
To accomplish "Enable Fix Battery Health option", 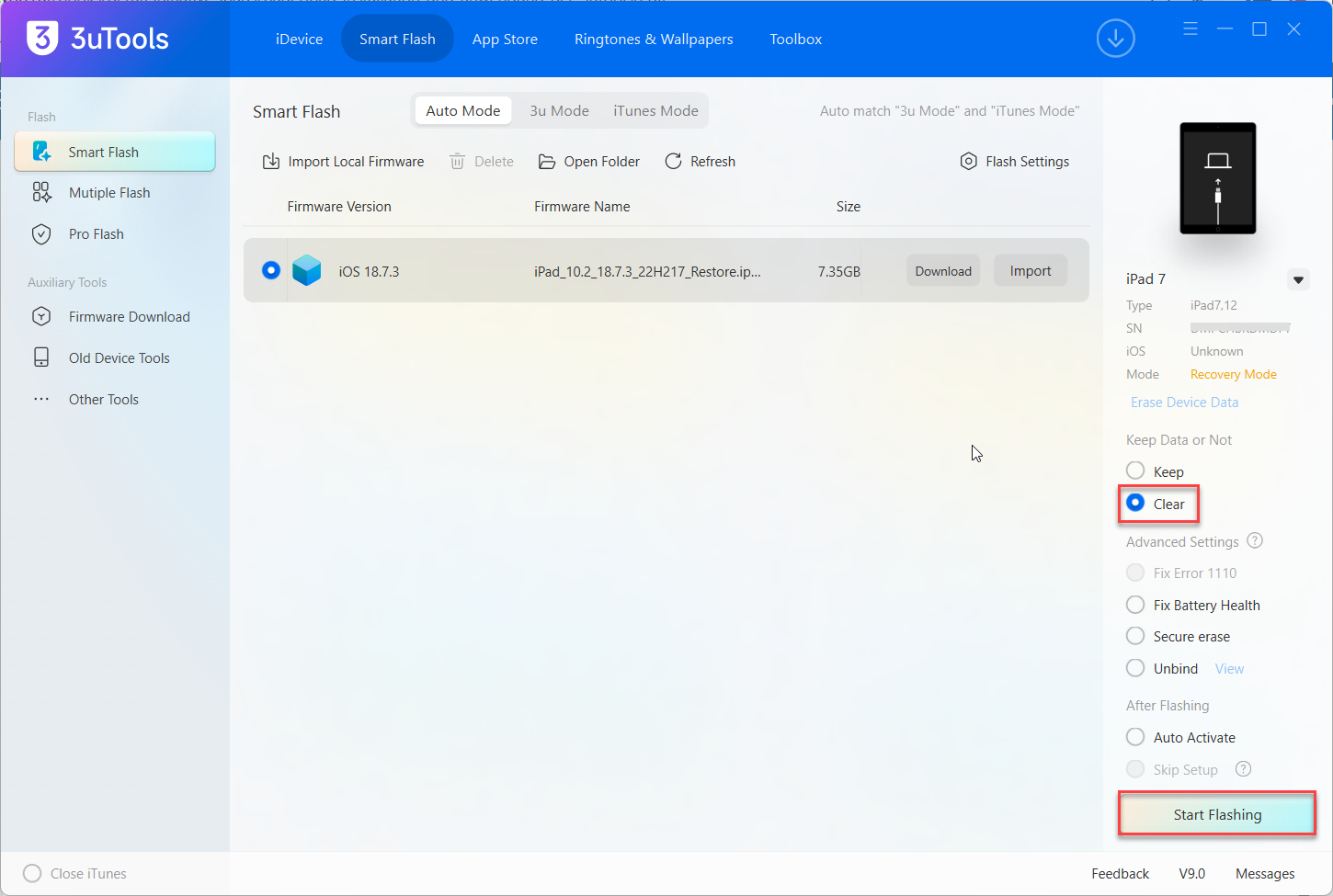I will pyautogui.click(x=1136, y=605).
